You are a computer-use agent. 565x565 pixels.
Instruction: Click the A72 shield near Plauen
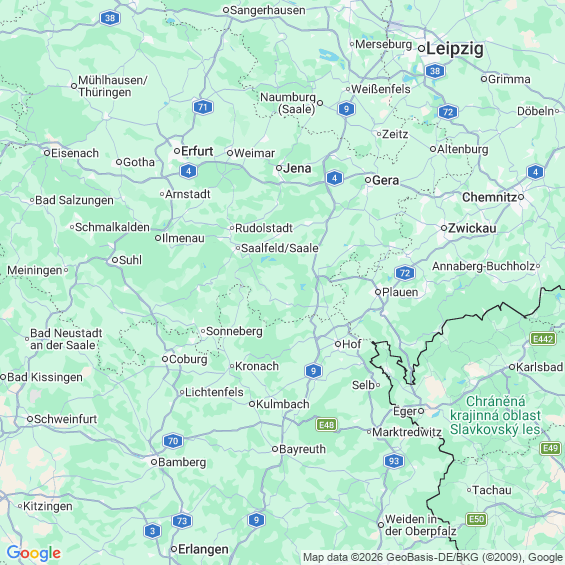405,273
